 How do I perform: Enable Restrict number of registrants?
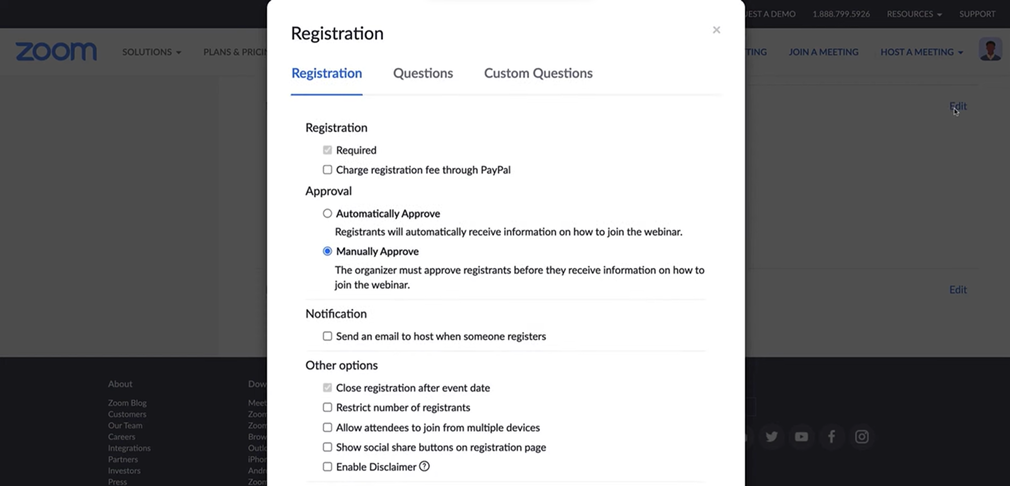327,408
